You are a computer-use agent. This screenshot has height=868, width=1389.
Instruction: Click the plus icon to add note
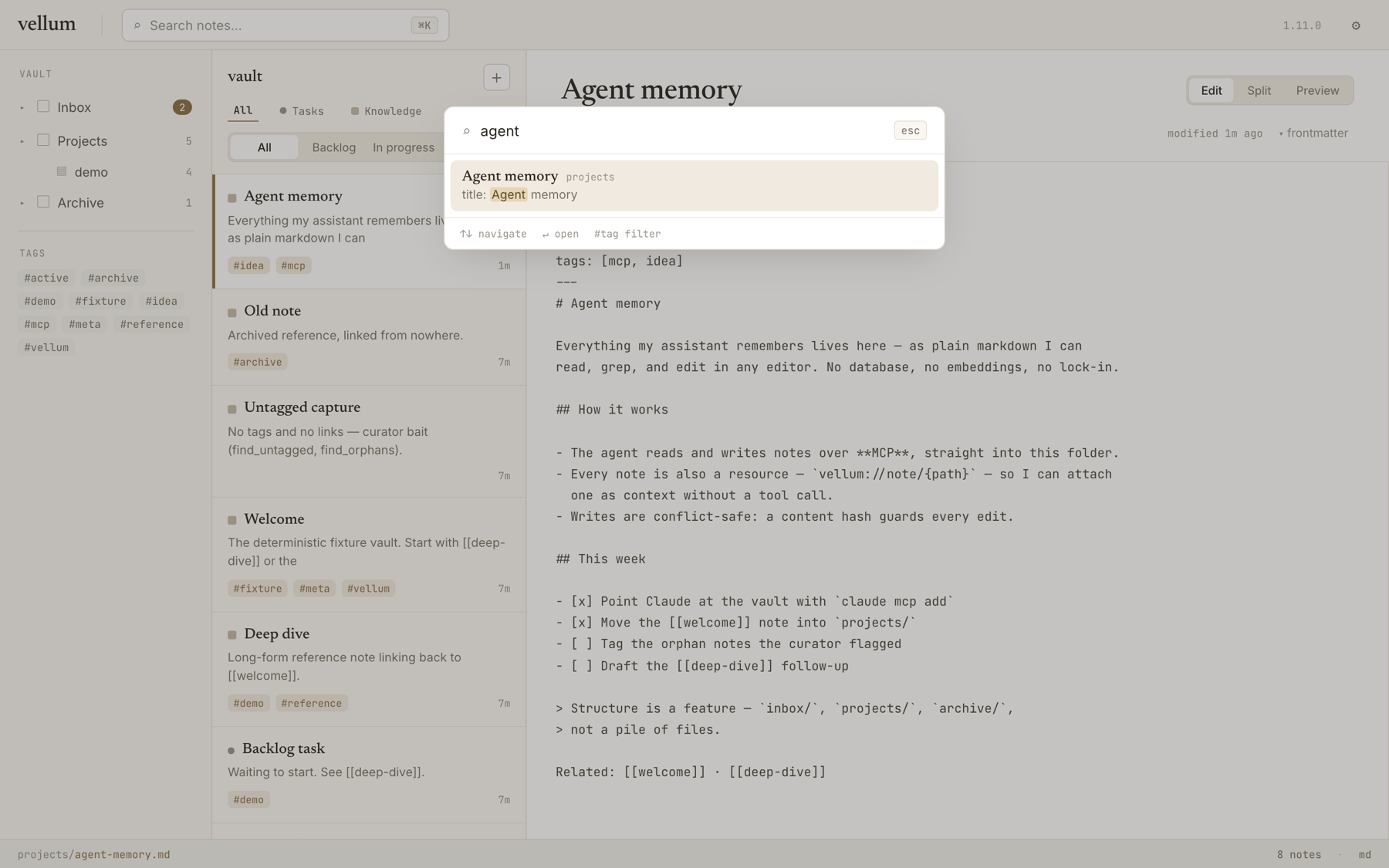point(496,77)
